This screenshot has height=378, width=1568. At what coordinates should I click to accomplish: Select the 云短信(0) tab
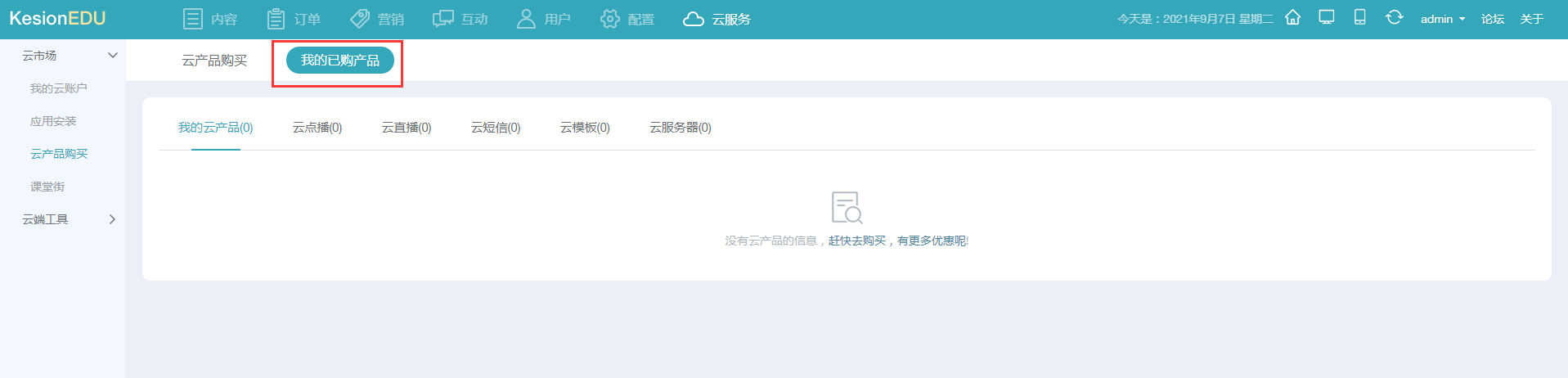coord(496,128)
